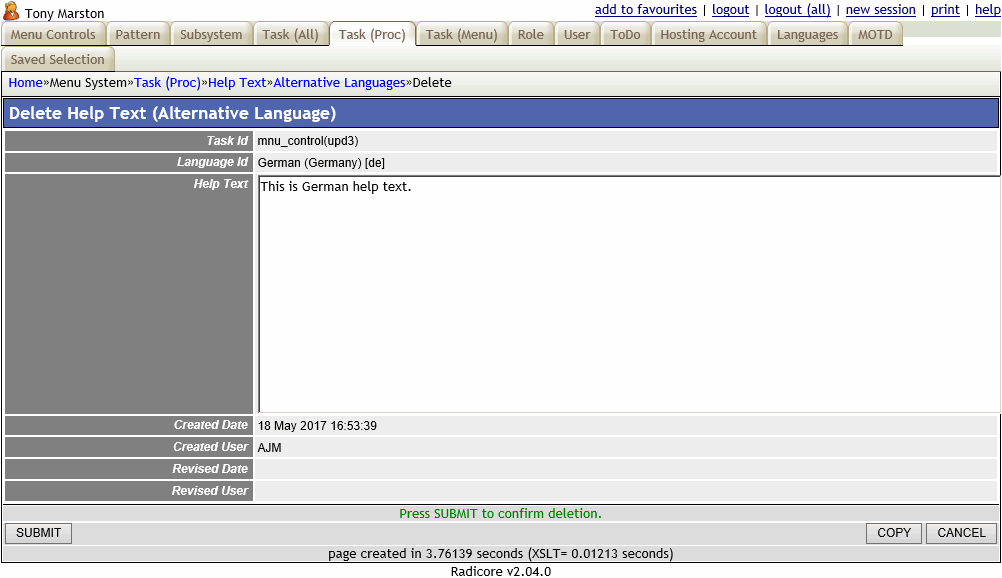
Task: Navigate to Home in the breadcrumb
Action: click(x=25, y=82)
